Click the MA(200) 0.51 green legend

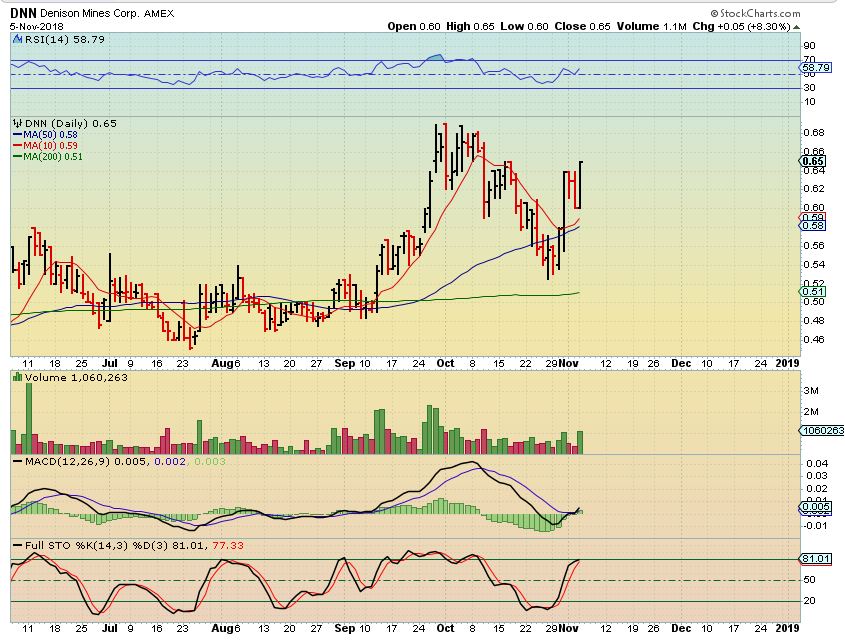[x=48, y=156]
